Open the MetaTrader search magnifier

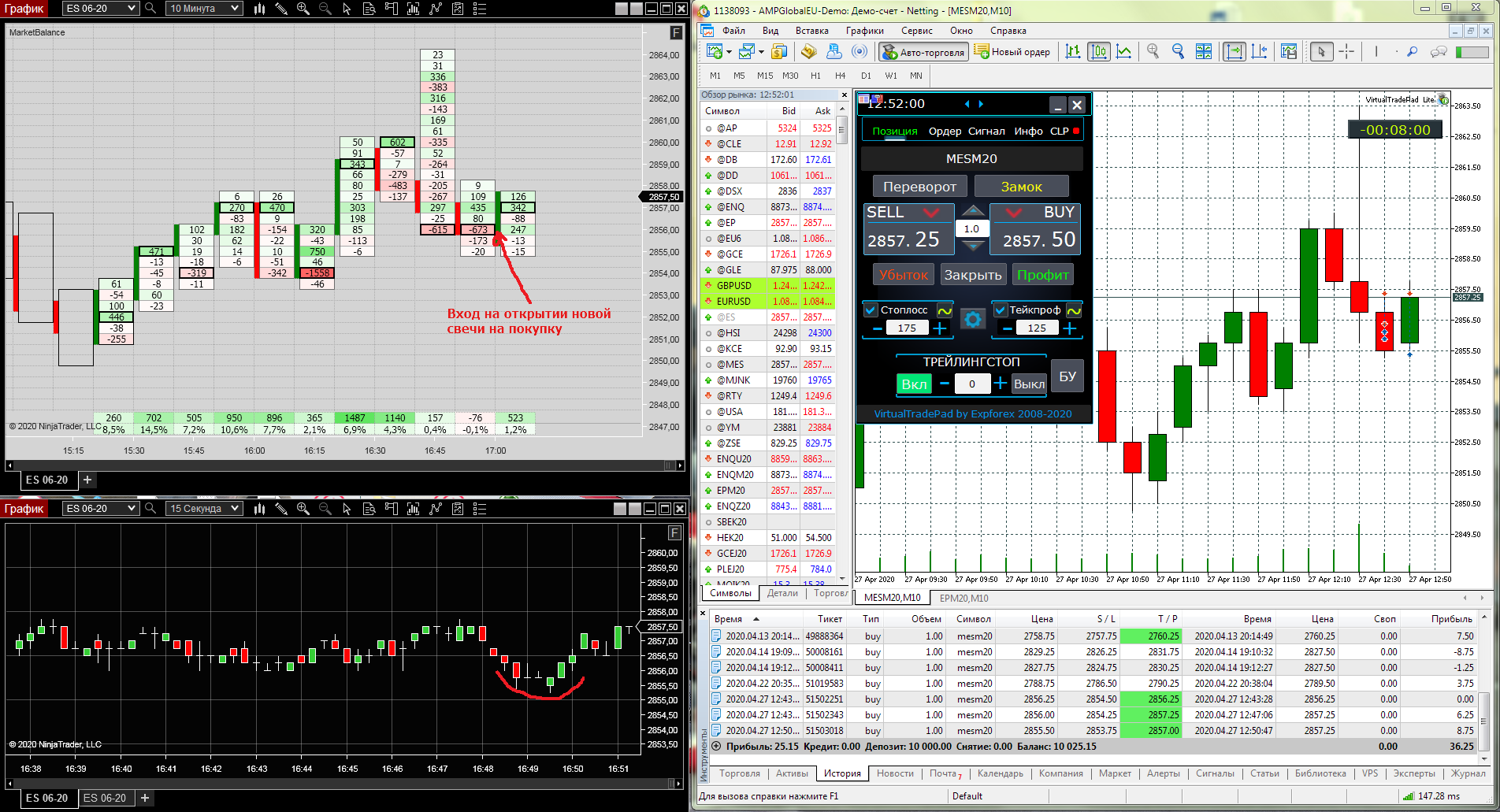tap(1413, 52)
